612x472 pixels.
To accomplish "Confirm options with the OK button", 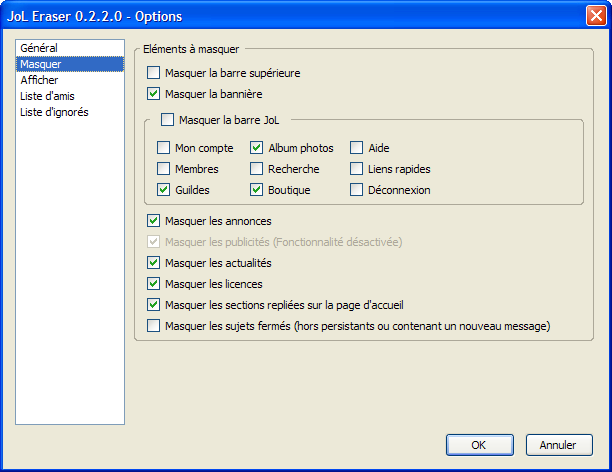I will (x=480, y=445).
